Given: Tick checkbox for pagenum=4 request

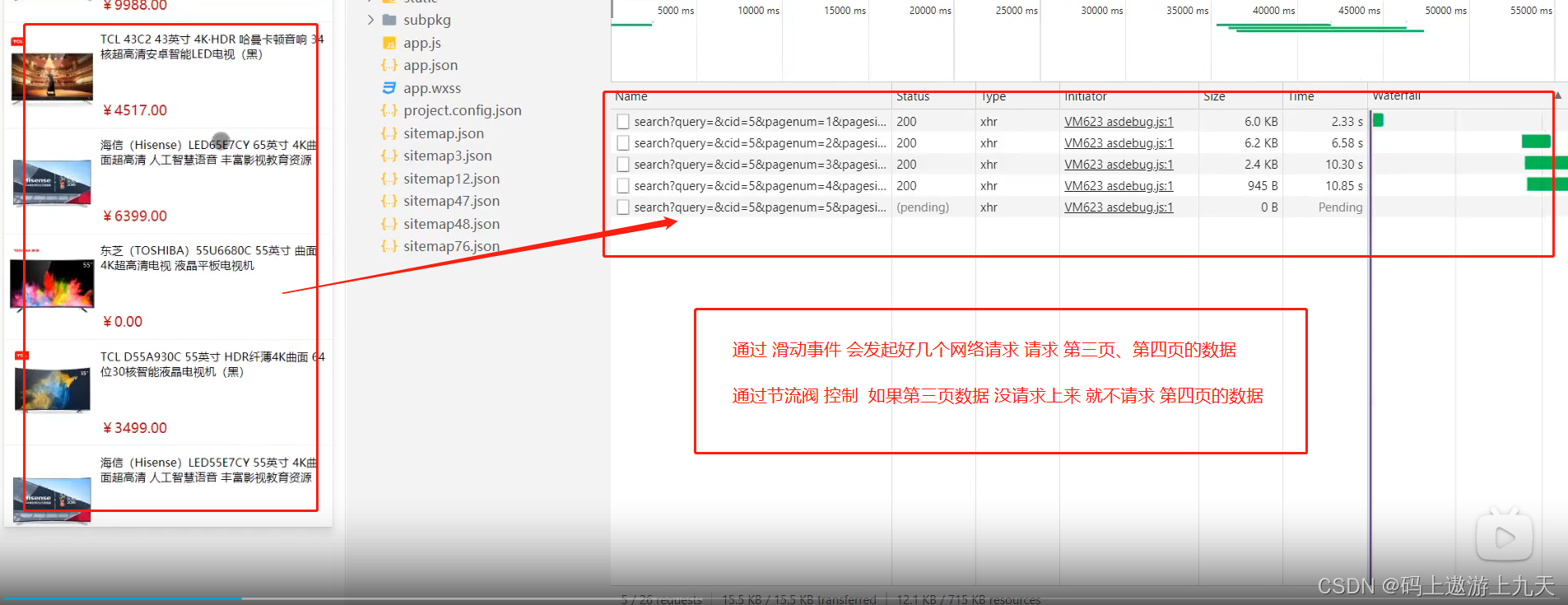Looking at the screenshot, I should (x=623, y=186).
